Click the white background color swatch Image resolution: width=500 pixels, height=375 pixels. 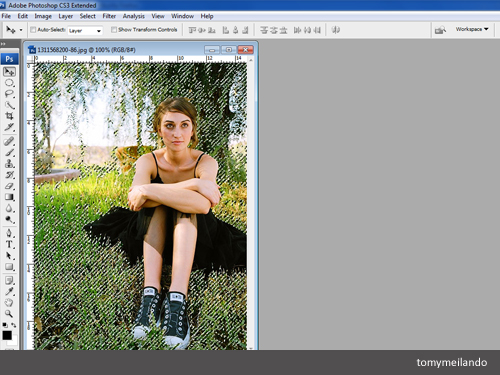[13, 342]
